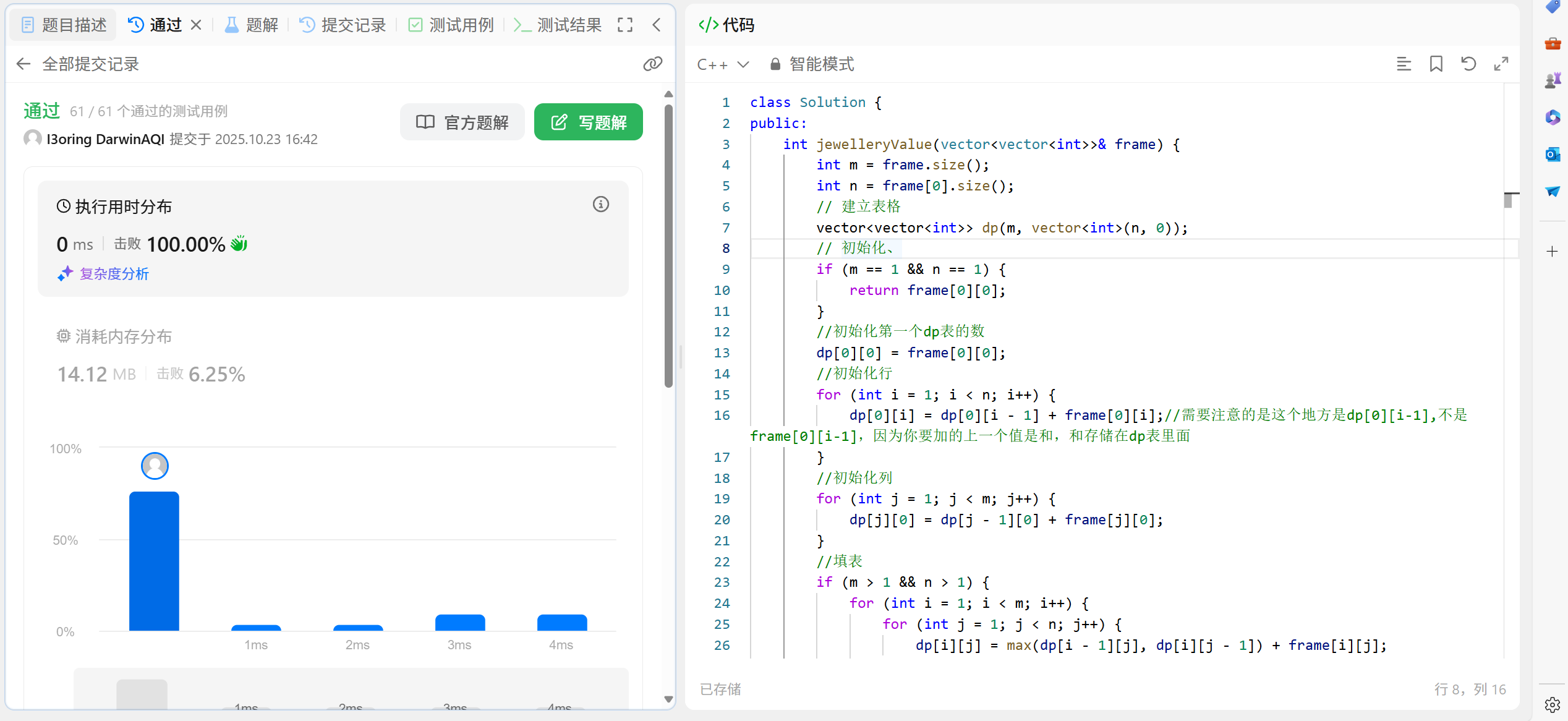1568x721 pixels.
Task: Close the 通过 tab
Action: tap(196, 25)
